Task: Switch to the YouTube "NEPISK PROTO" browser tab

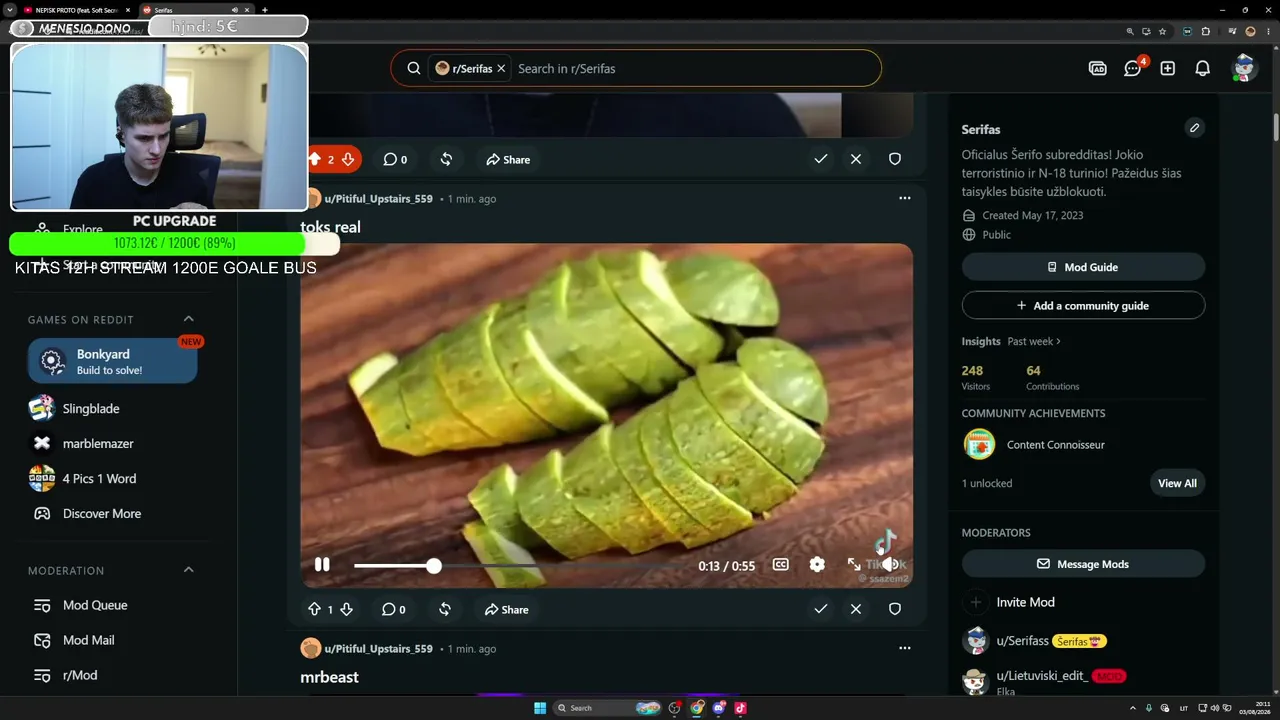Action: (x=76, y=10)
